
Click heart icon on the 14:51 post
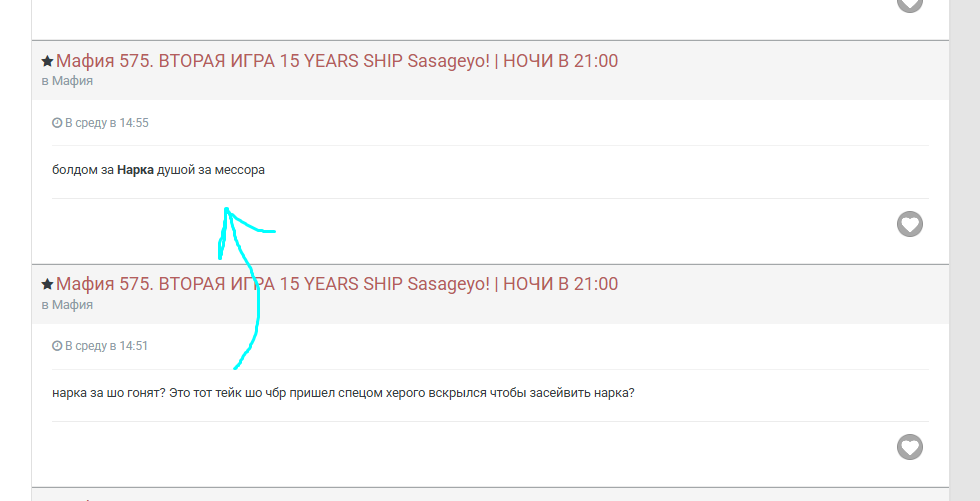[x=909, y=447]
